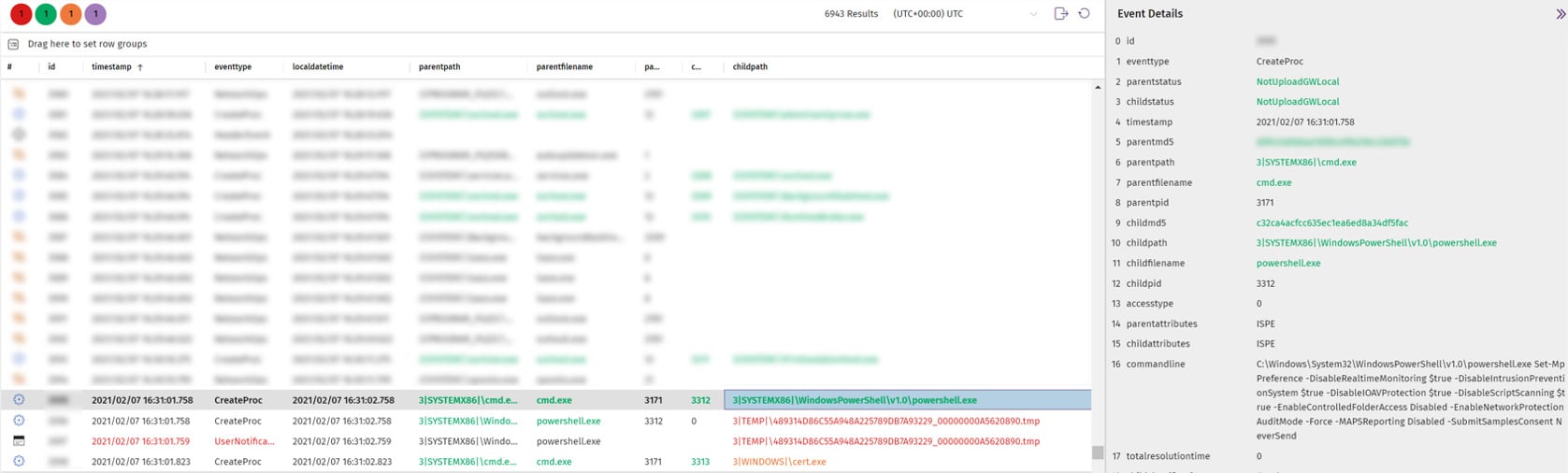Click the childmd5 hash link in Event Details
The image size is (1568, 473).
pyautogui.click(x=1331, y=223)
